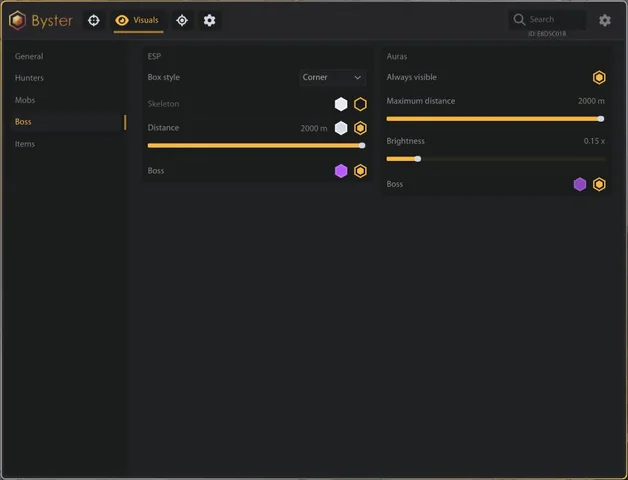Open the Items sidebar section

25,144
